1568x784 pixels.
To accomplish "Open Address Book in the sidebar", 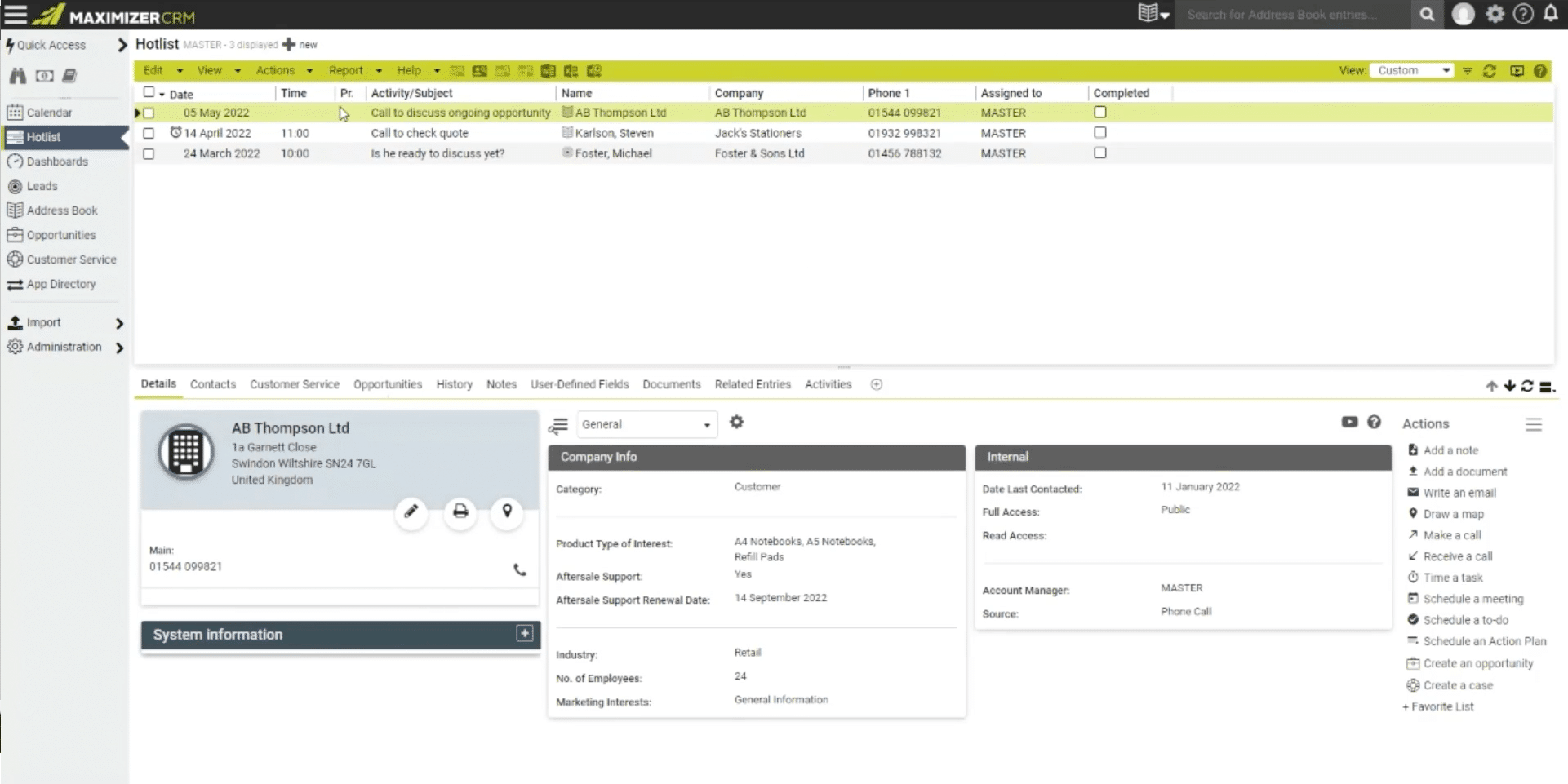I will (x=62, y=210).
